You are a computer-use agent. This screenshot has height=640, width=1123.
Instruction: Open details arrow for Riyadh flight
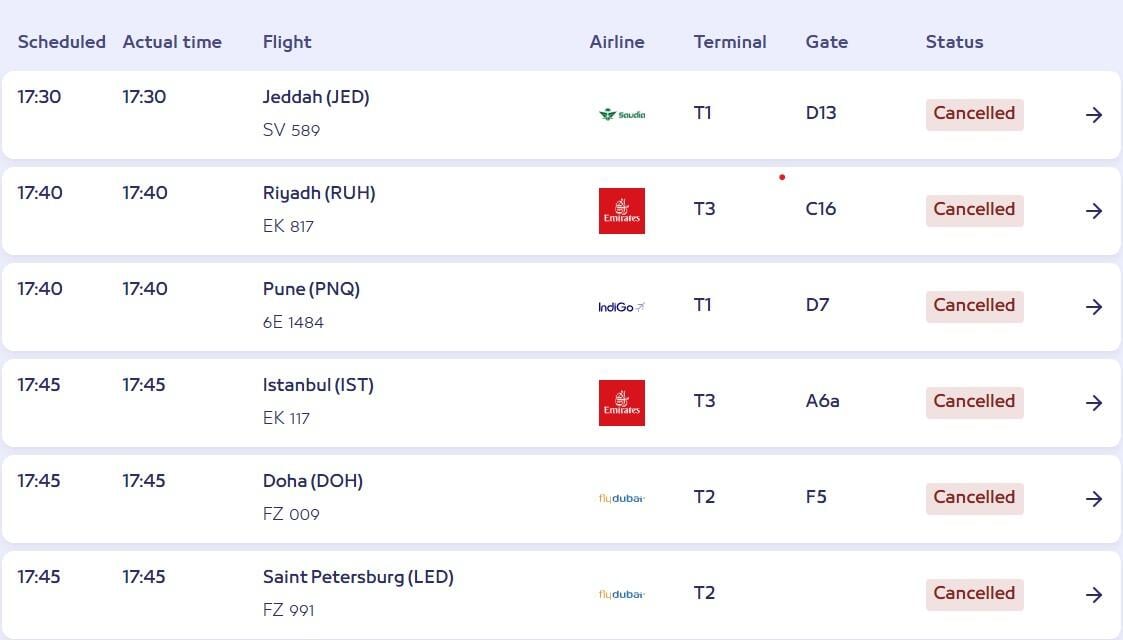click(1094, 211)
